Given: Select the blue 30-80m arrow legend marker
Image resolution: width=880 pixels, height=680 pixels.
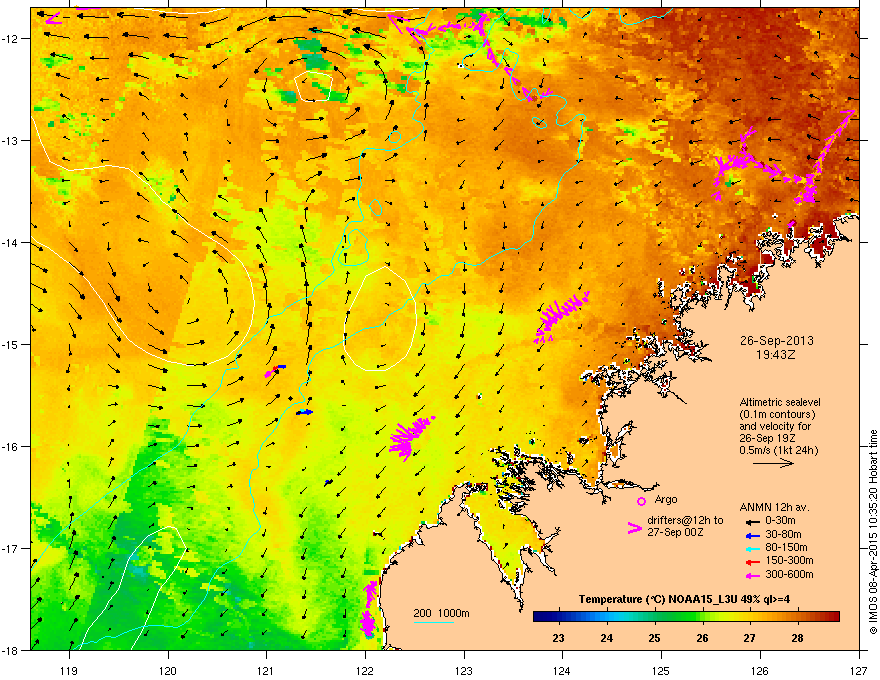Looking at the screenshot, I should tap(752, 535).
